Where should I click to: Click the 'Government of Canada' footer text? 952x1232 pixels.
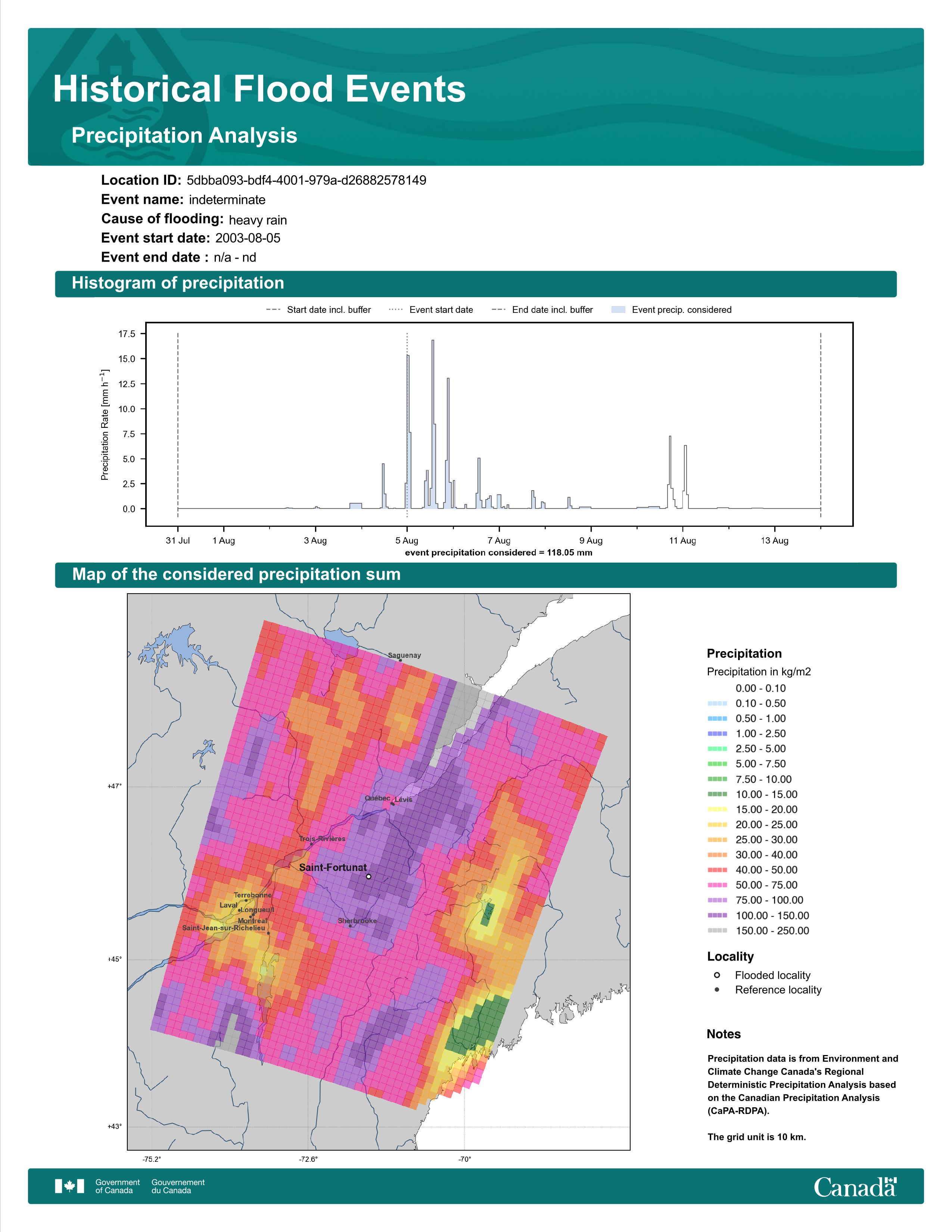coord(118,1186)
